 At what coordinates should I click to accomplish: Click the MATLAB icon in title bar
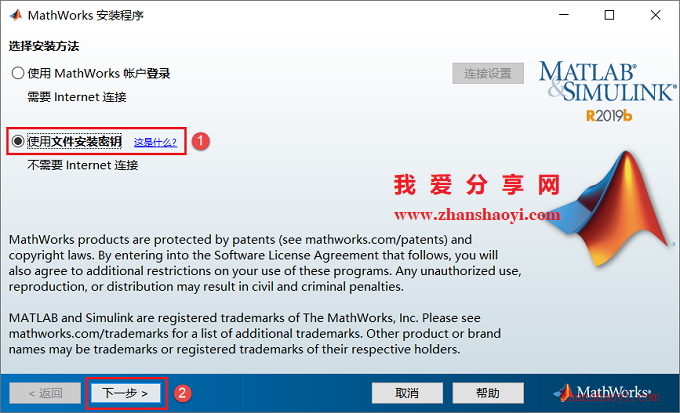16,15
